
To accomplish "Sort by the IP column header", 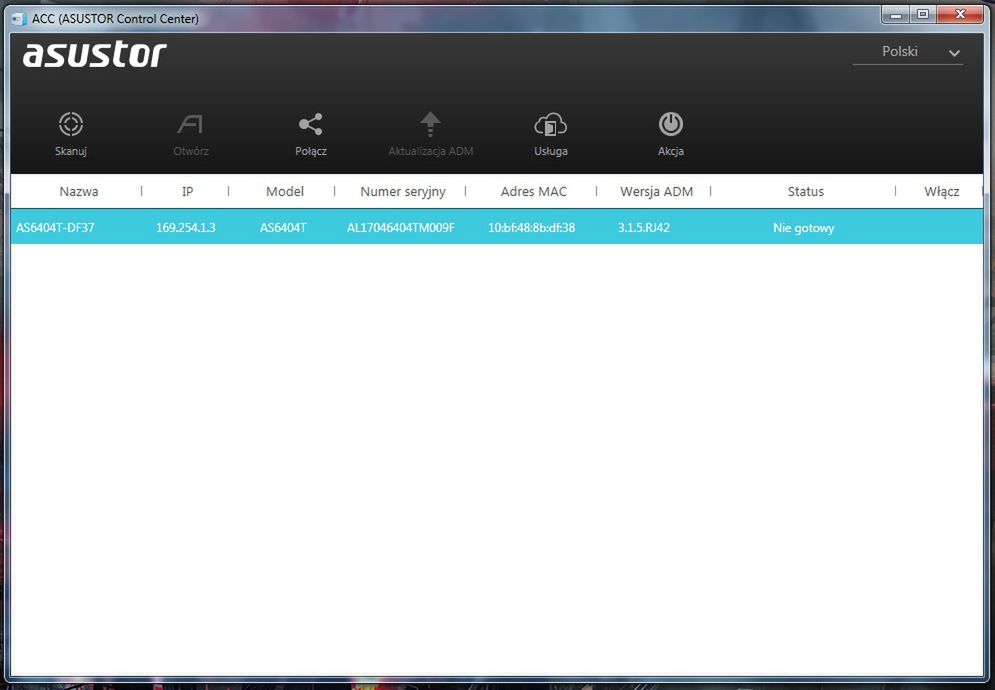I will 187,192.
